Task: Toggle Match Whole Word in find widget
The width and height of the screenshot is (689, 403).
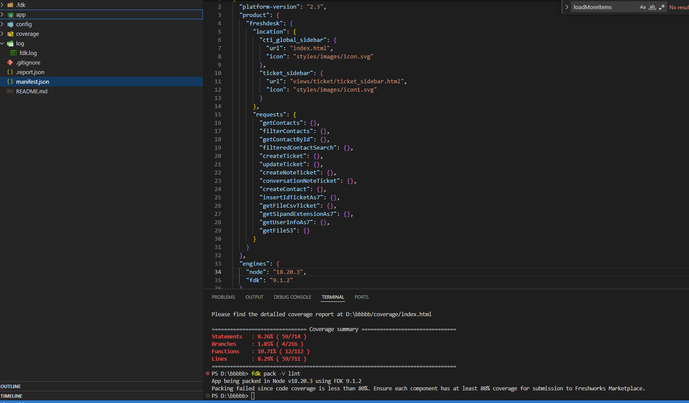Action: pos(652,7)
